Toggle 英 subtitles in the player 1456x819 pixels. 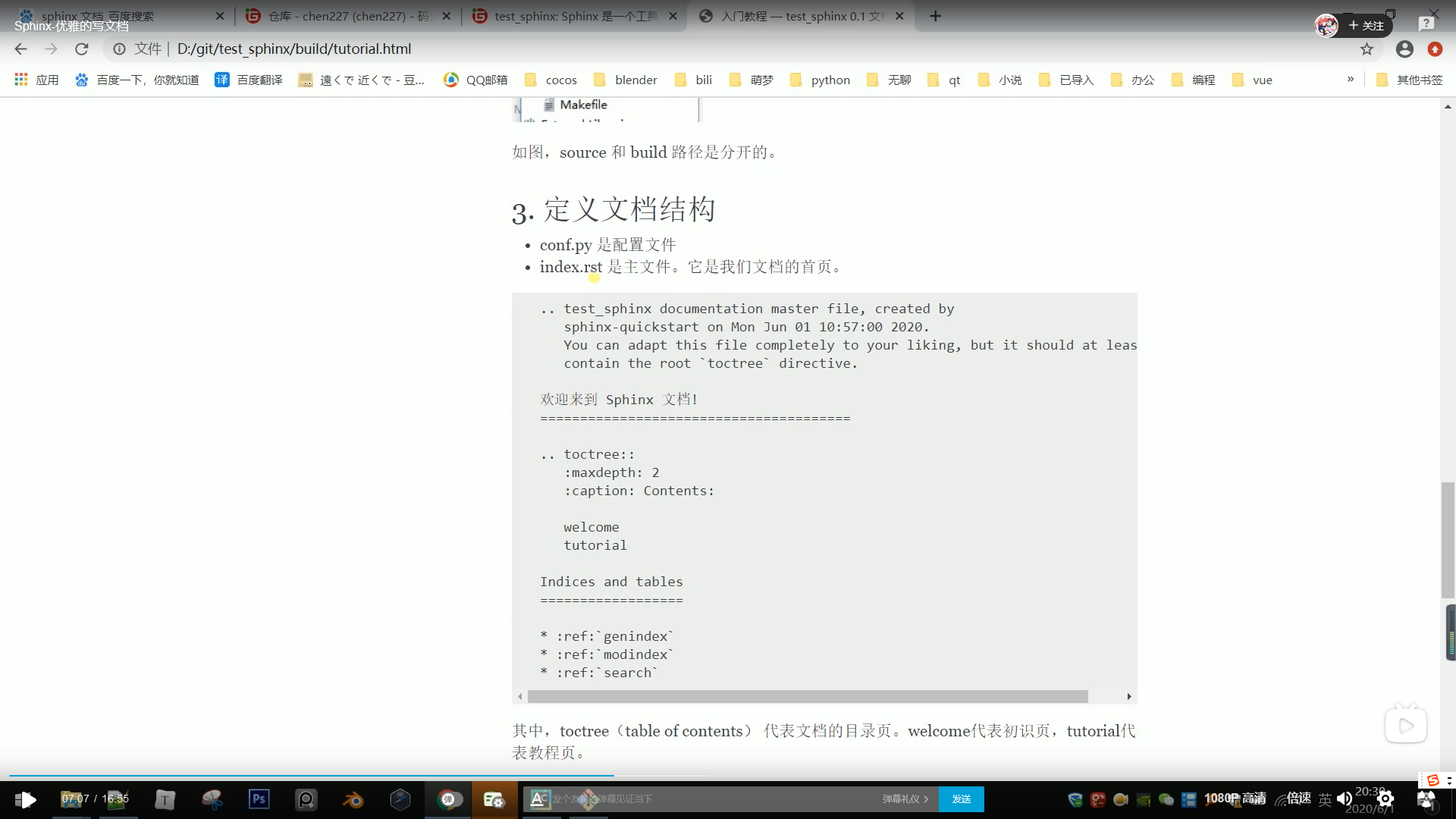tap(1324, 799)
